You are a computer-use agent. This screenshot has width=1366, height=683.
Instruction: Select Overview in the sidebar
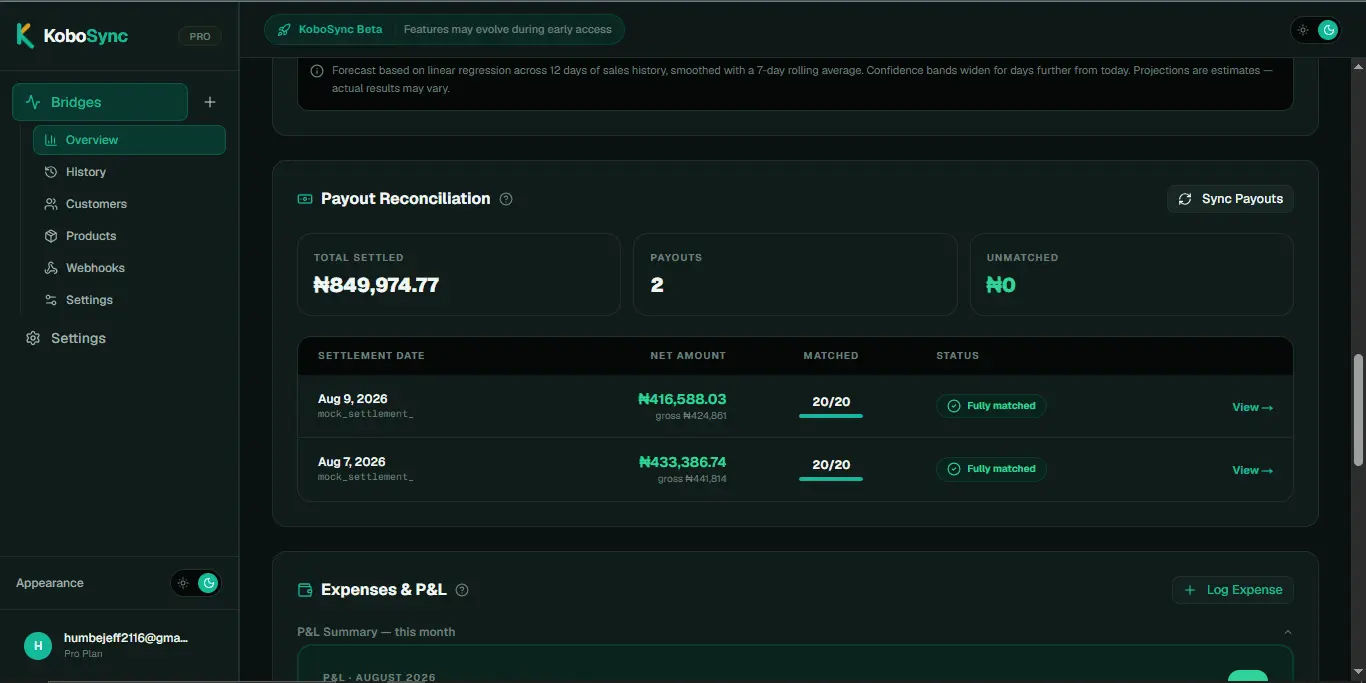pos(129,140)
